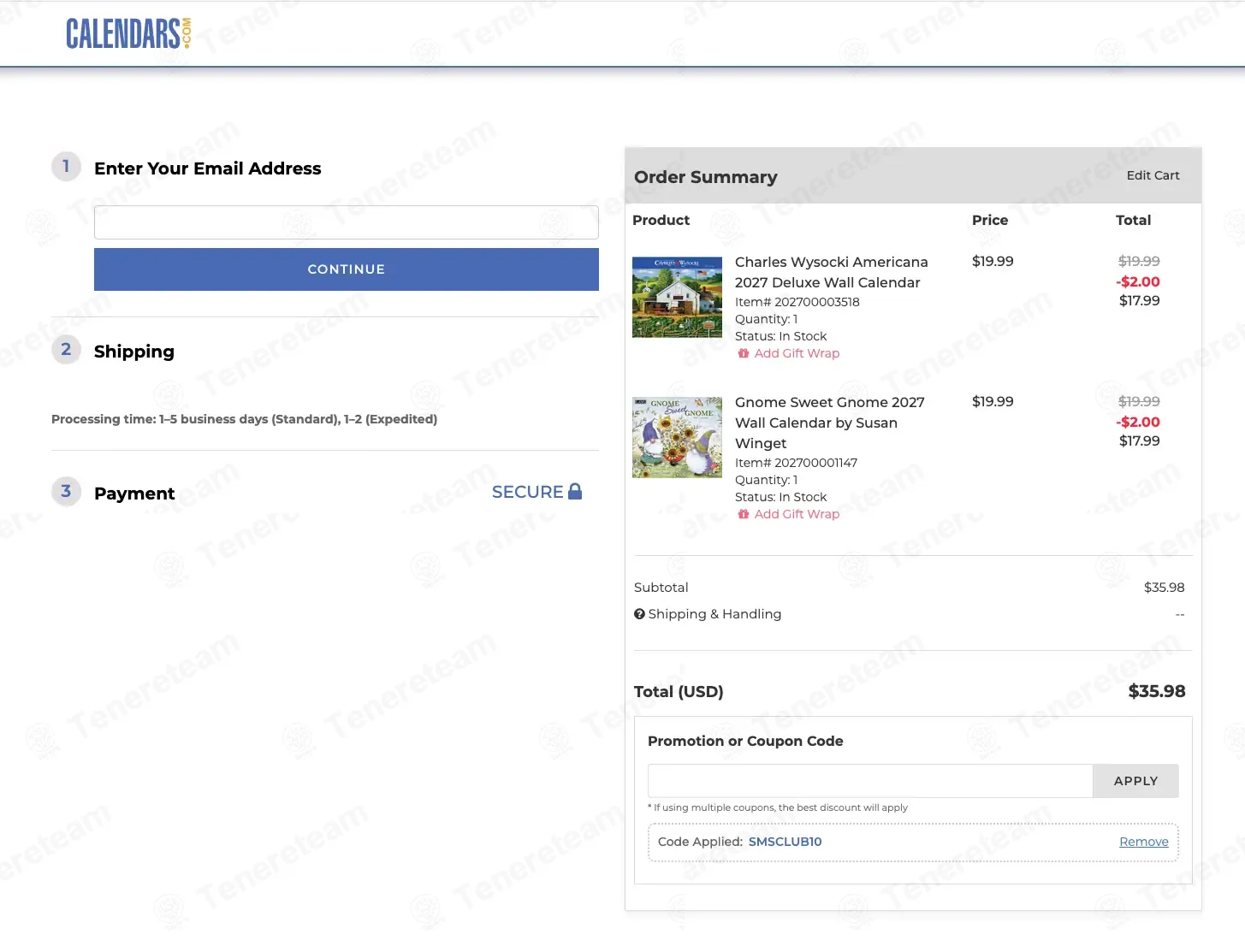This screenshot has height=952, width=1245.
Task: Focus the email address input field
Action: [x=347, y=222]
